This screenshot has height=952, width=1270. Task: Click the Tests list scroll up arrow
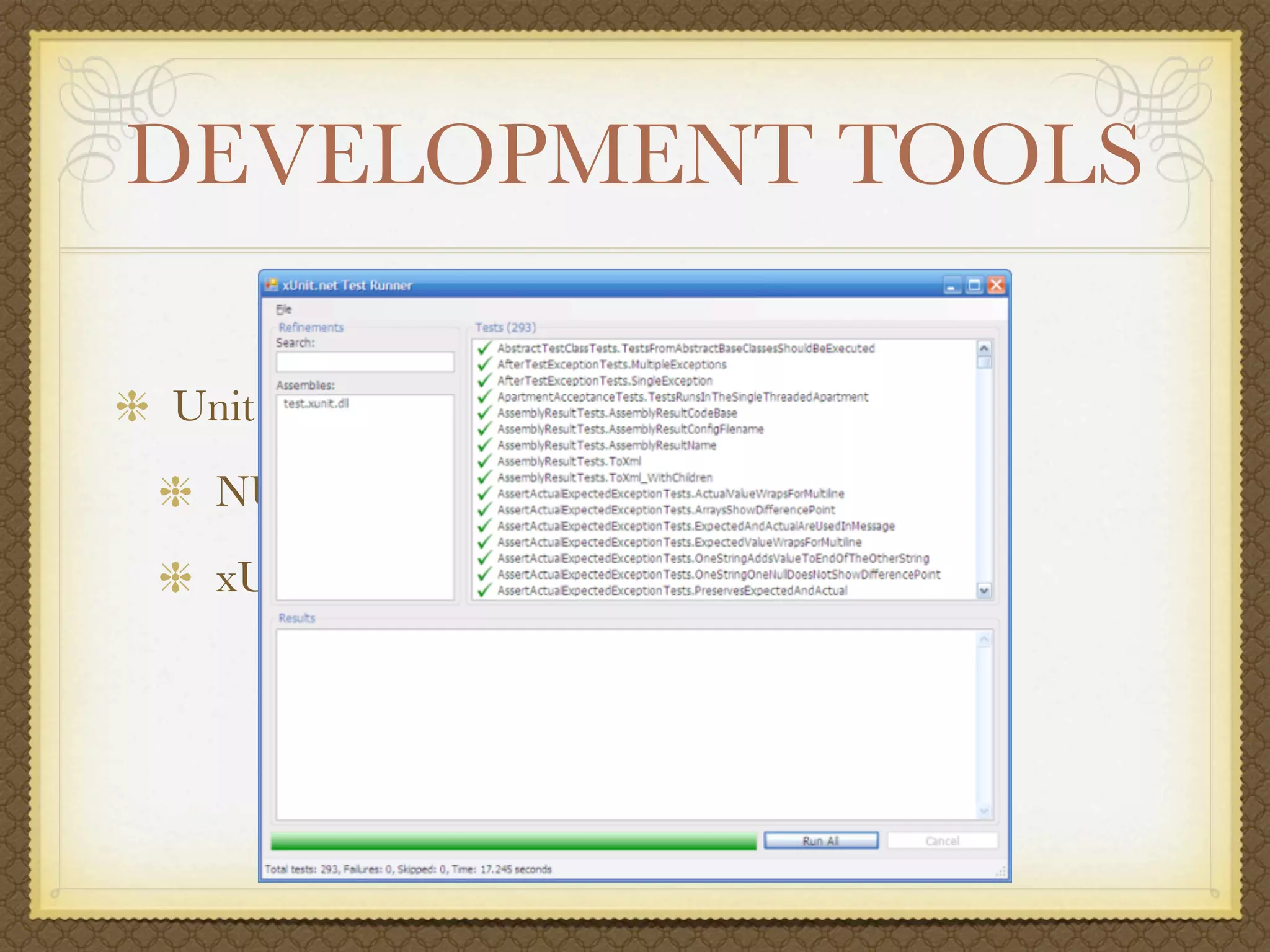click(x=984, y=348)
